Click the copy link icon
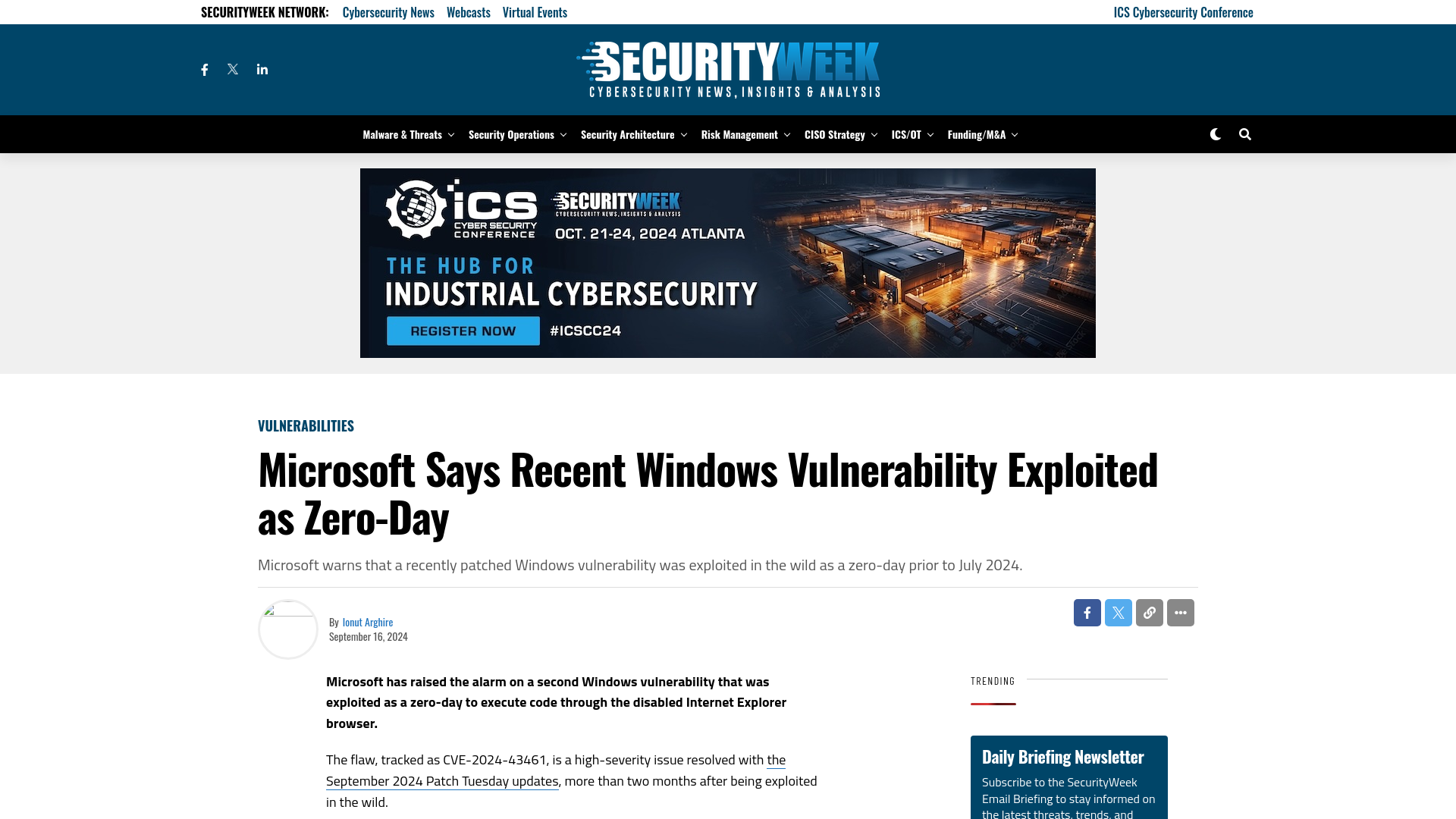1456x819 pixels. tap(1149, 612)
